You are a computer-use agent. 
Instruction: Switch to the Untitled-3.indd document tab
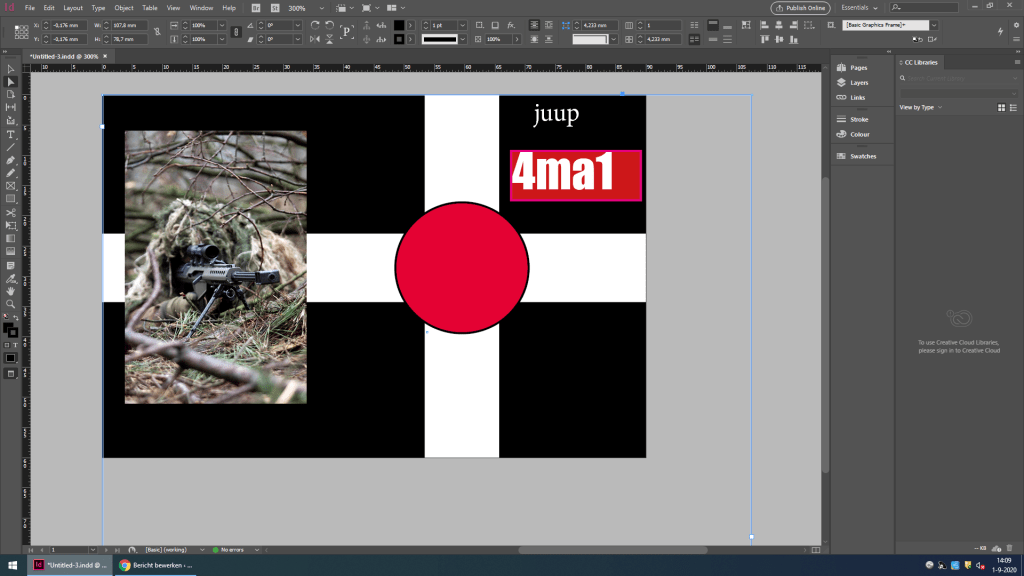(x=63, y=57)
